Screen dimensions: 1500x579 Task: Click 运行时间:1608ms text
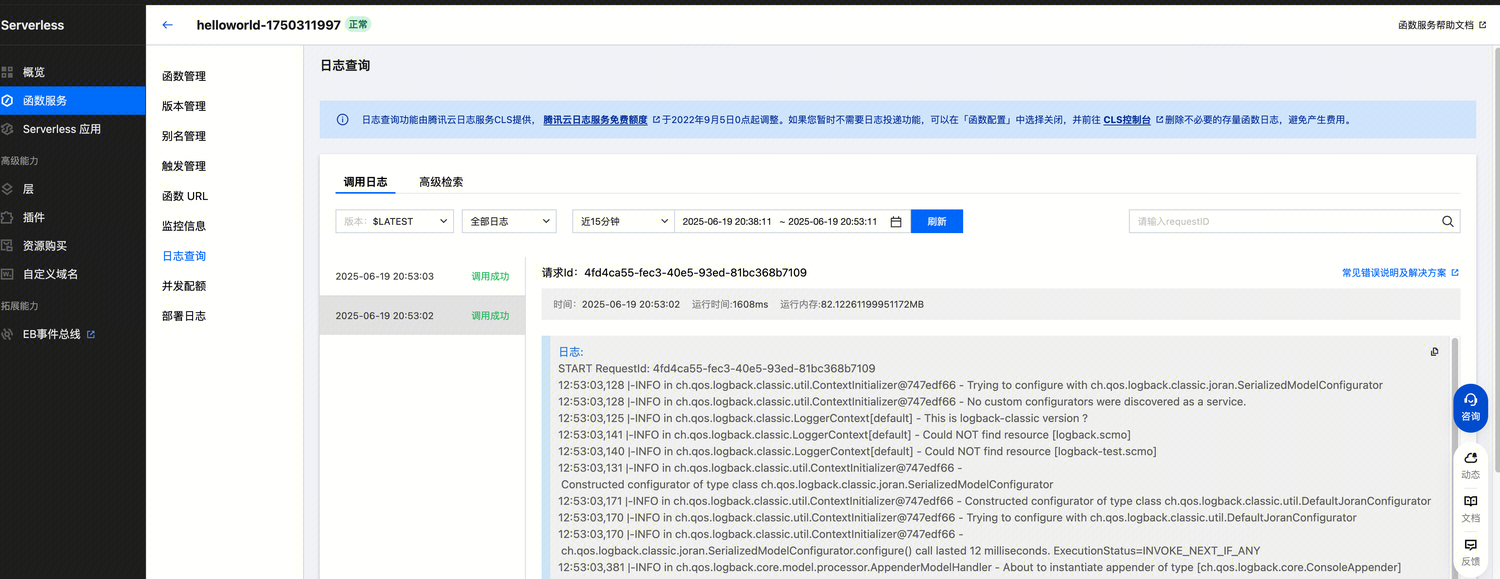click(730, 304)
